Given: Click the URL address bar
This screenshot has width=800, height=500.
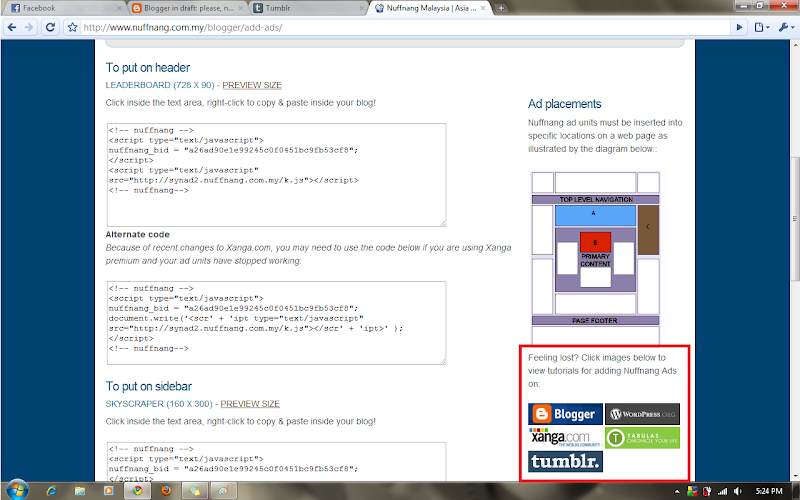Looking at the screenshot, I should pyautogui.click(x=406, y=28).
